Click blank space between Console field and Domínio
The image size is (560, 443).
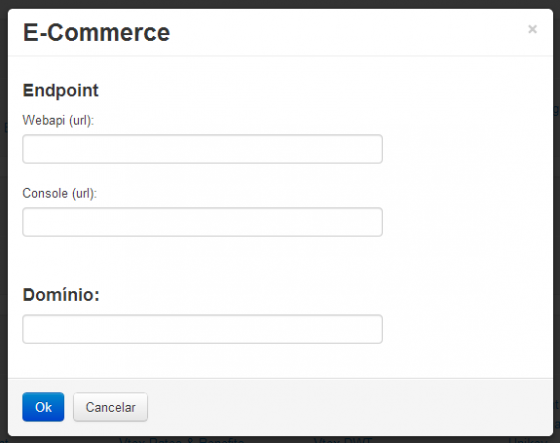(x=202, y=261)
